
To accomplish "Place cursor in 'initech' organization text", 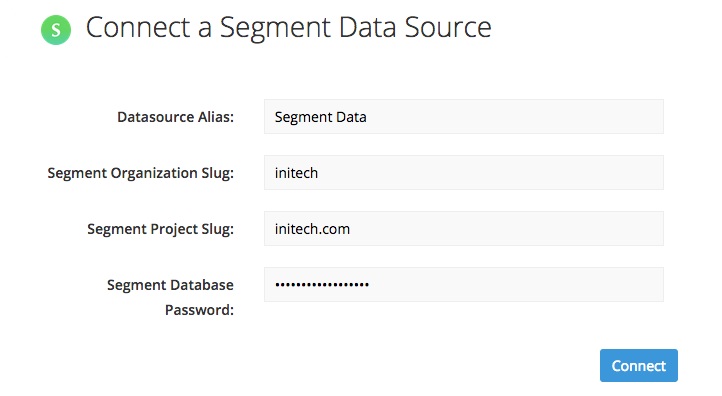I will coord(296,173).
